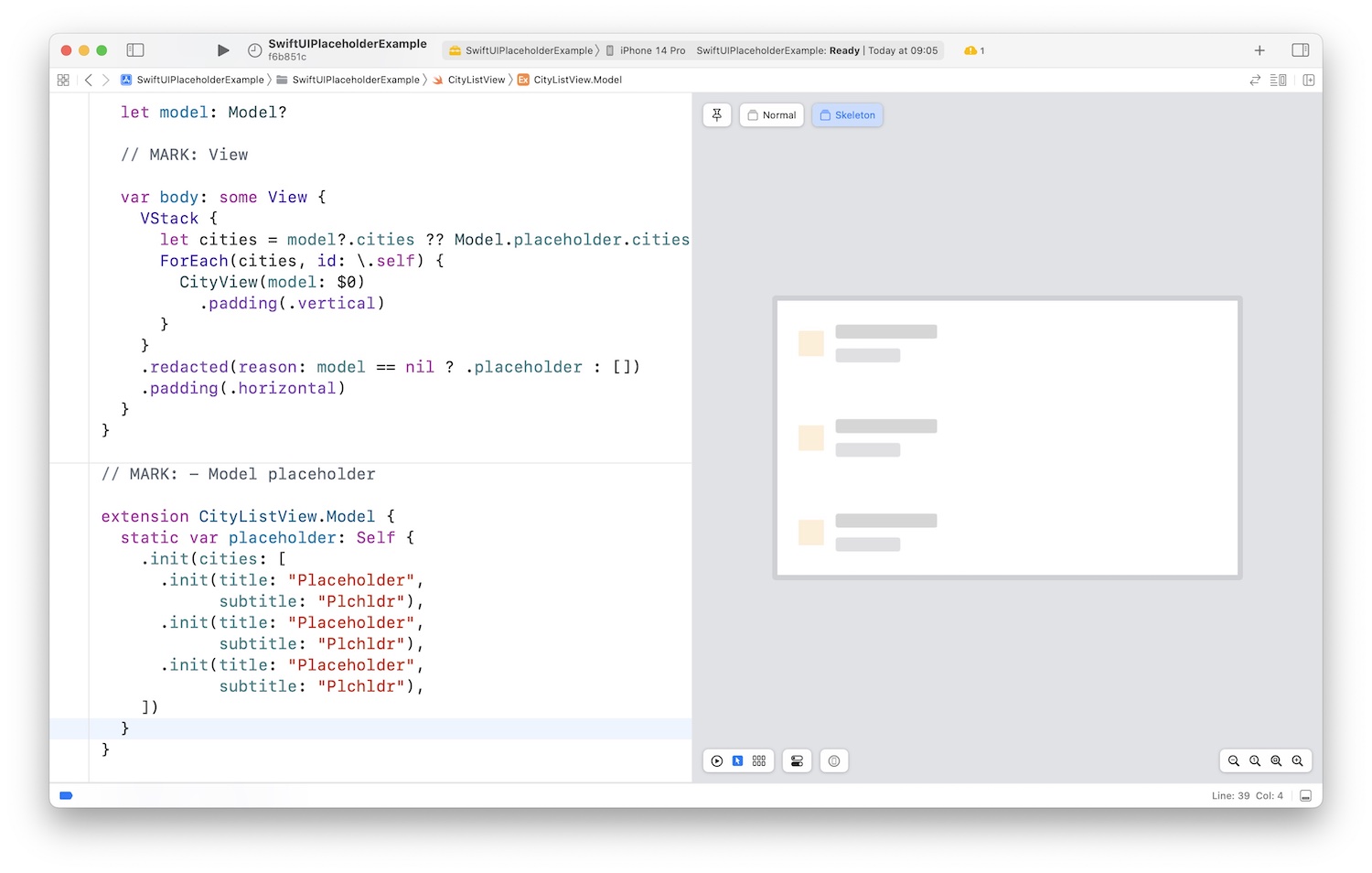1372x873 pixels.
Task: Toggle the left navigator sidebar
Action: pyautogui.click(x=135, y=50)
